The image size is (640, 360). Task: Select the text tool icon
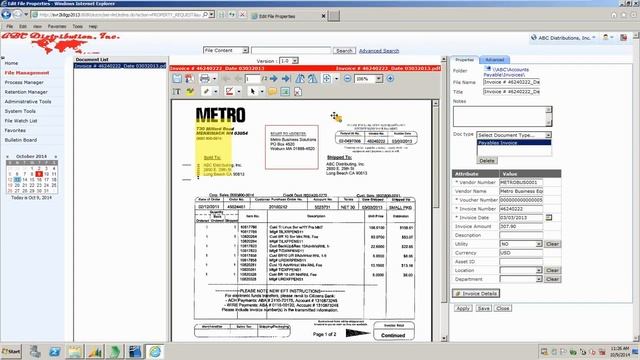tap(177, 92)
